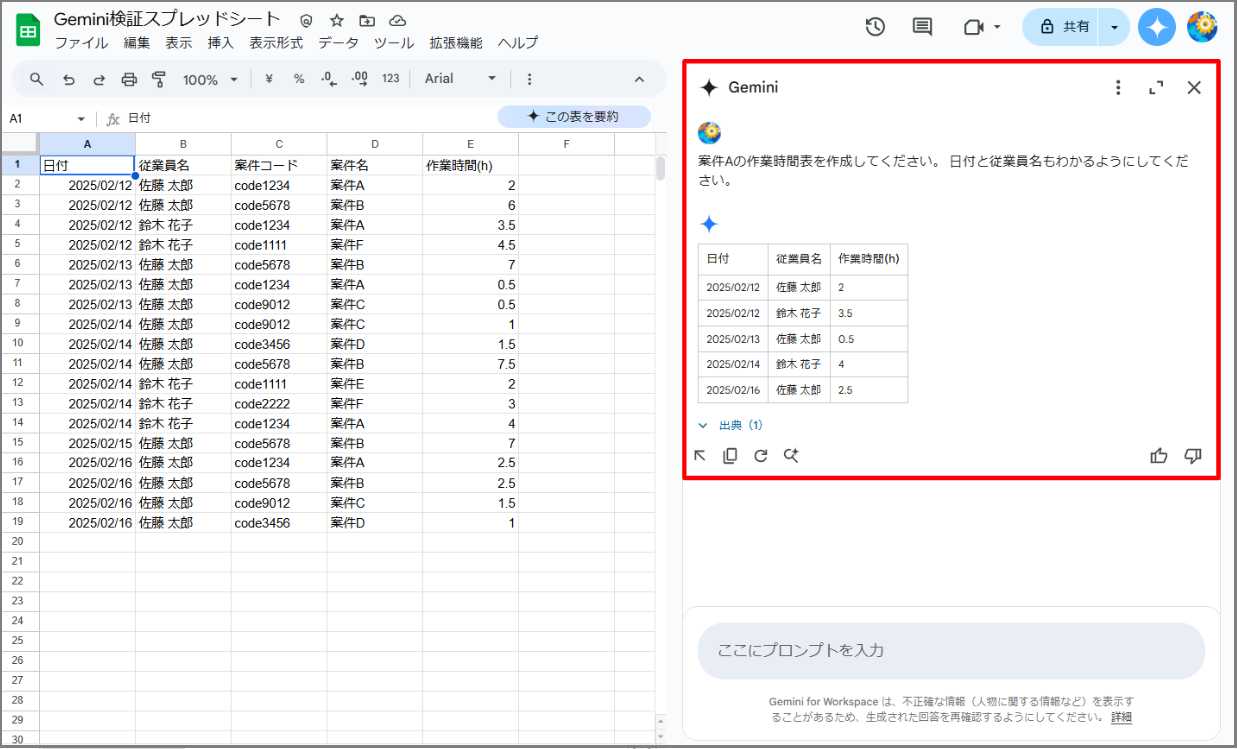Screen dimensions: 1237x749
Task: Click the search magnifier in toolbar
Action: click(37, 79)
